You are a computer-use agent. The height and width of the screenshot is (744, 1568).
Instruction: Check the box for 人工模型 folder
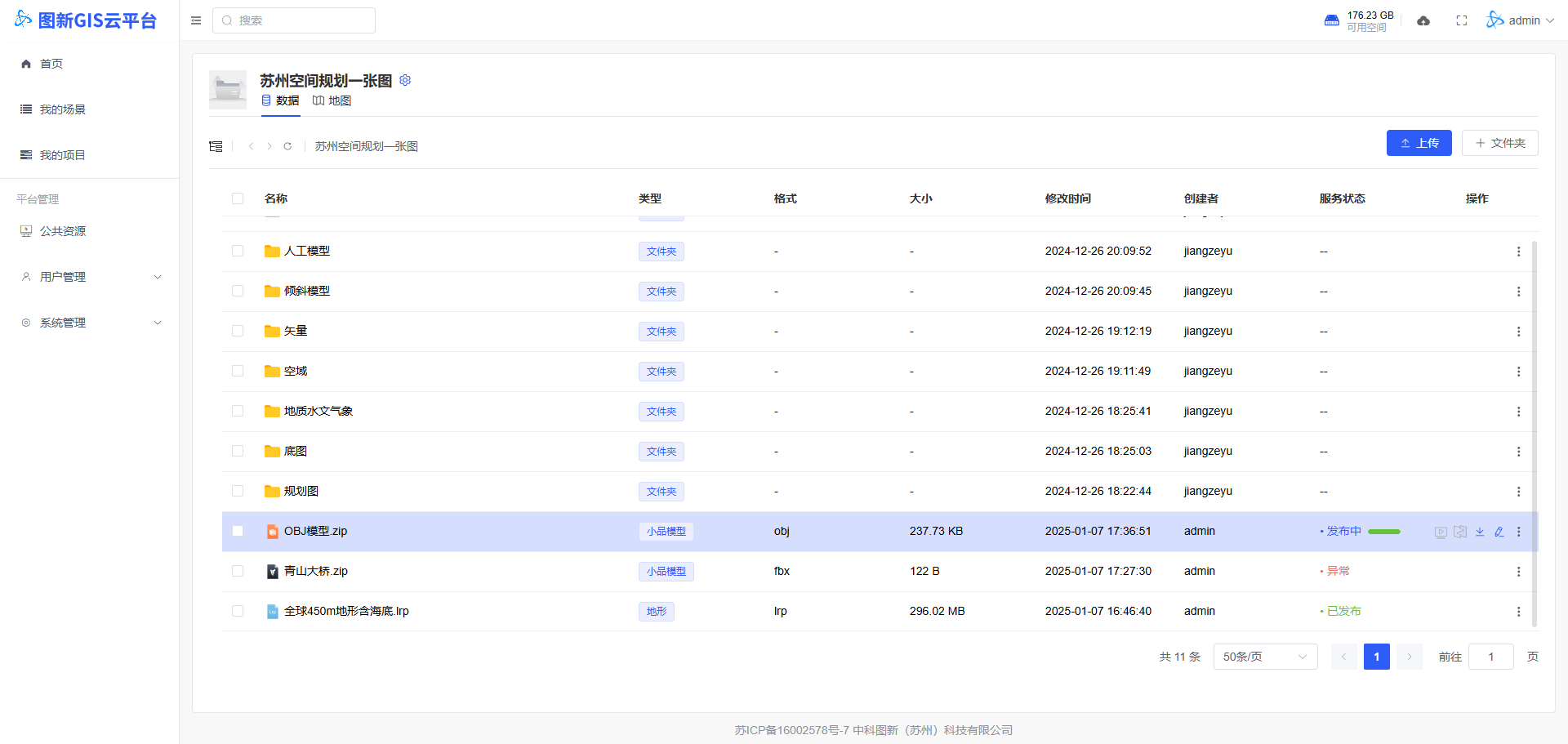coord(238,251)
